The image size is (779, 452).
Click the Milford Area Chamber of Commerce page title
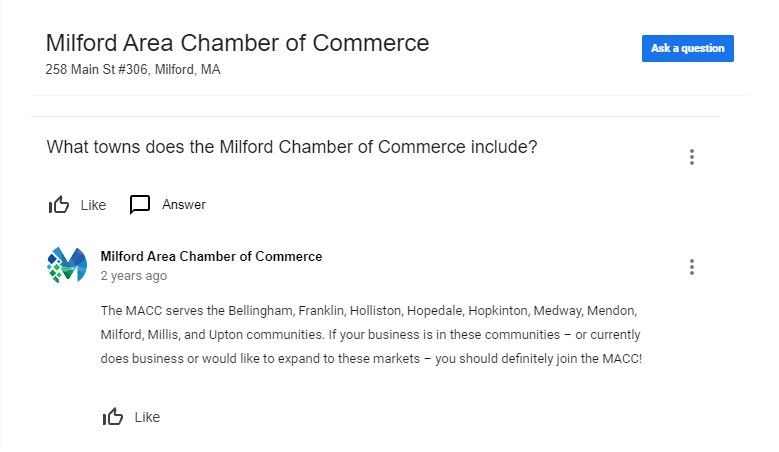(x=237, y=43)
